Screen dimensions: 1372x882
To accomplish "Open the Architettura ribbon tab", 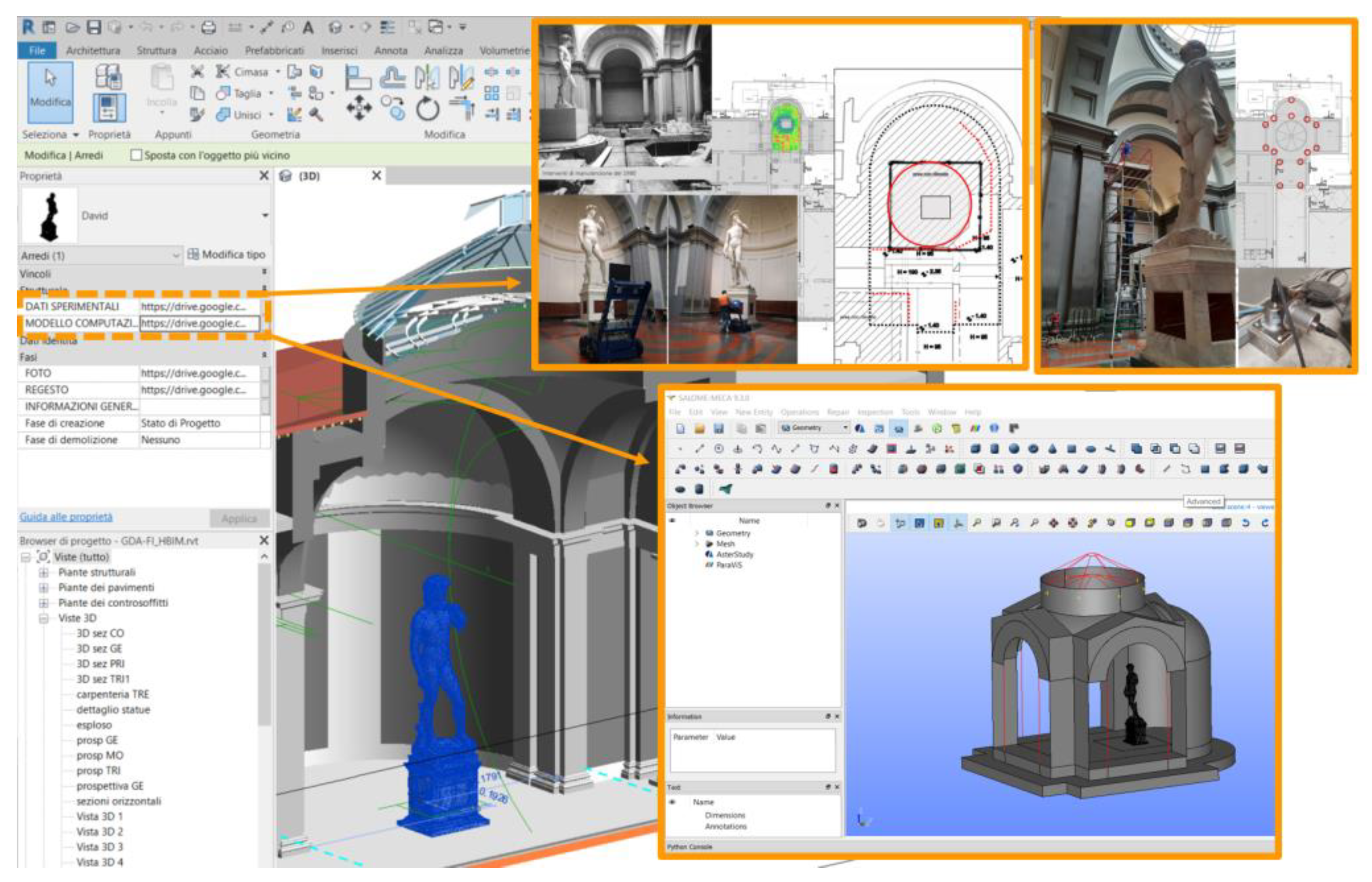I will [93, 51].
